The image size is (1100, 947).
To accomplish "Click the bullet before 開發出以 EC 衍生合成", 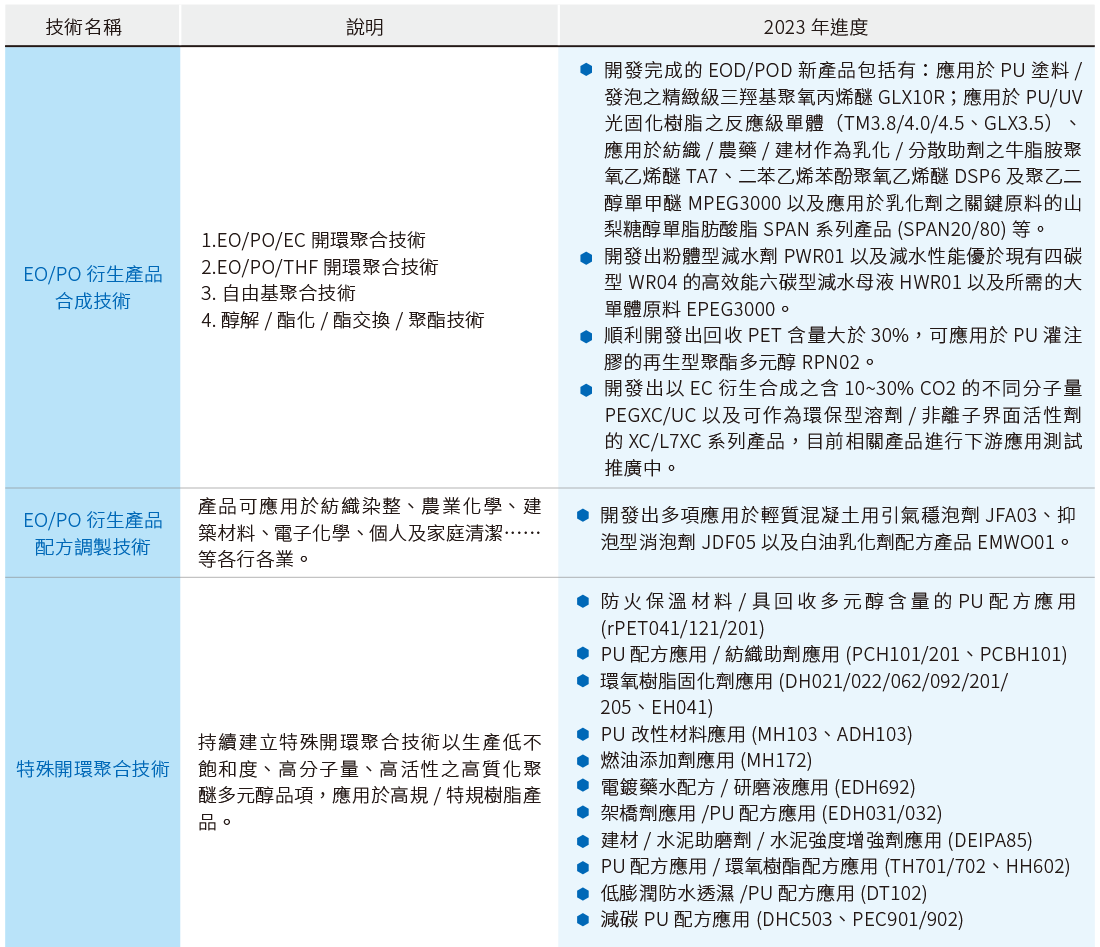I will [585, 388].
